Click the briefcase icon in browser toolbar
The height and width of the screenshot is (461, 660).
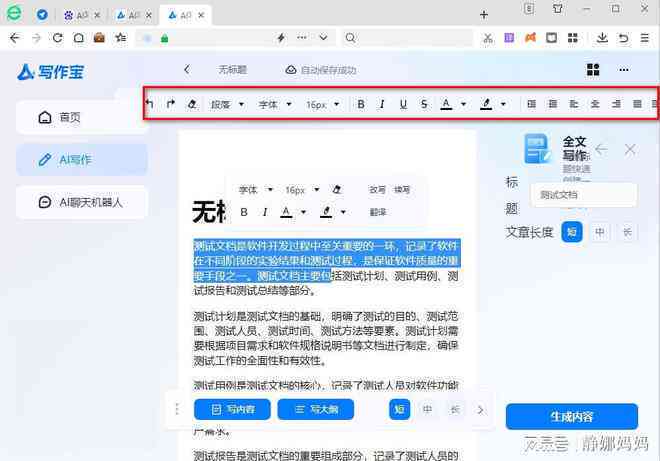click(99, 38)
